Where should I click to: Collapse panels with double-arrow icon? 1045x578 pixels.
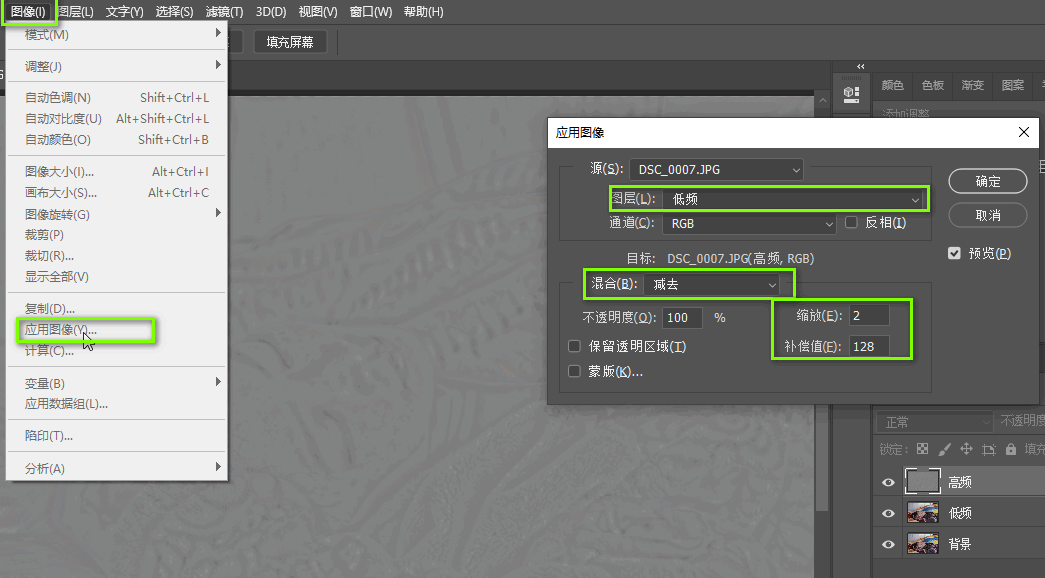860,66
